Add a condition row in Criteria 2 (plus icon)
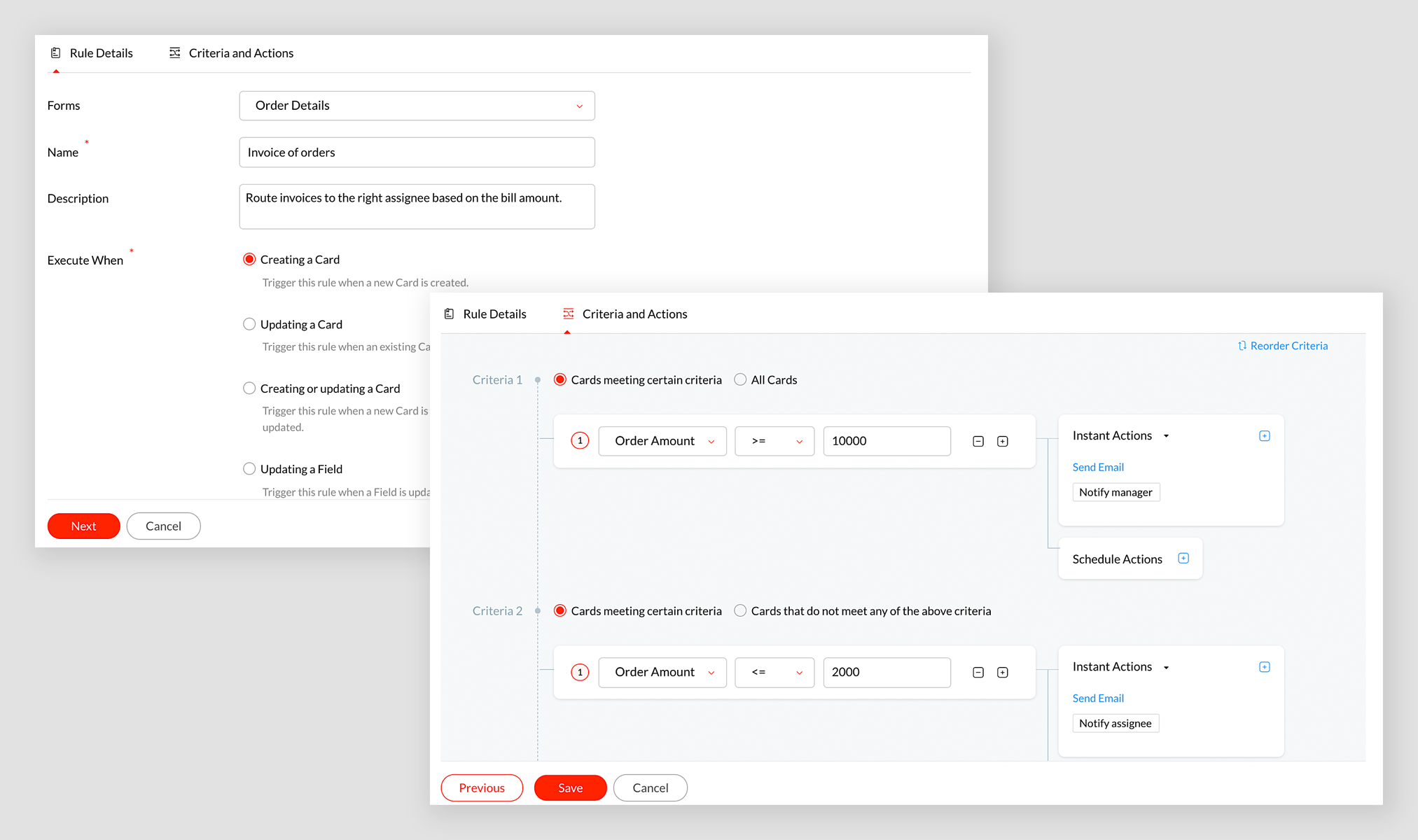 coord(1003,672)
